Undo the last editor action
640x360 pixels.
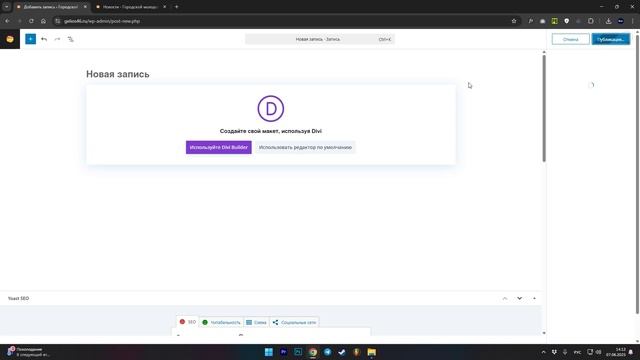[44, 39]
